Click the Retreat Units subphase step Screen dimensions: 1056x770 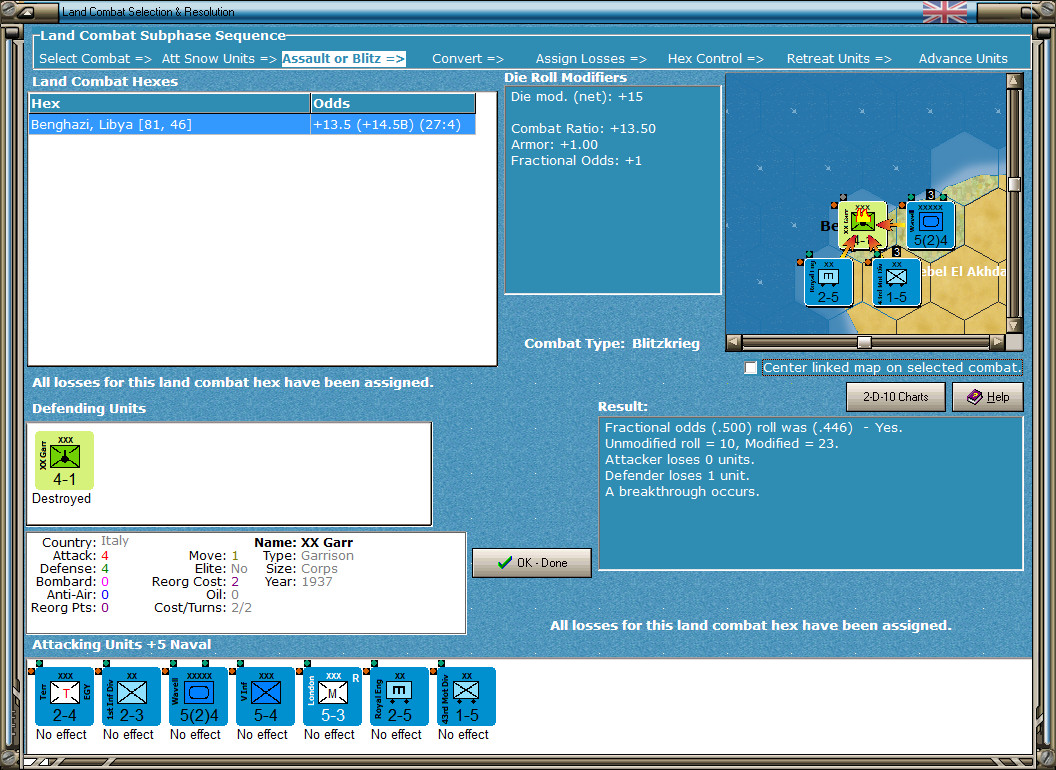(839, 59)
